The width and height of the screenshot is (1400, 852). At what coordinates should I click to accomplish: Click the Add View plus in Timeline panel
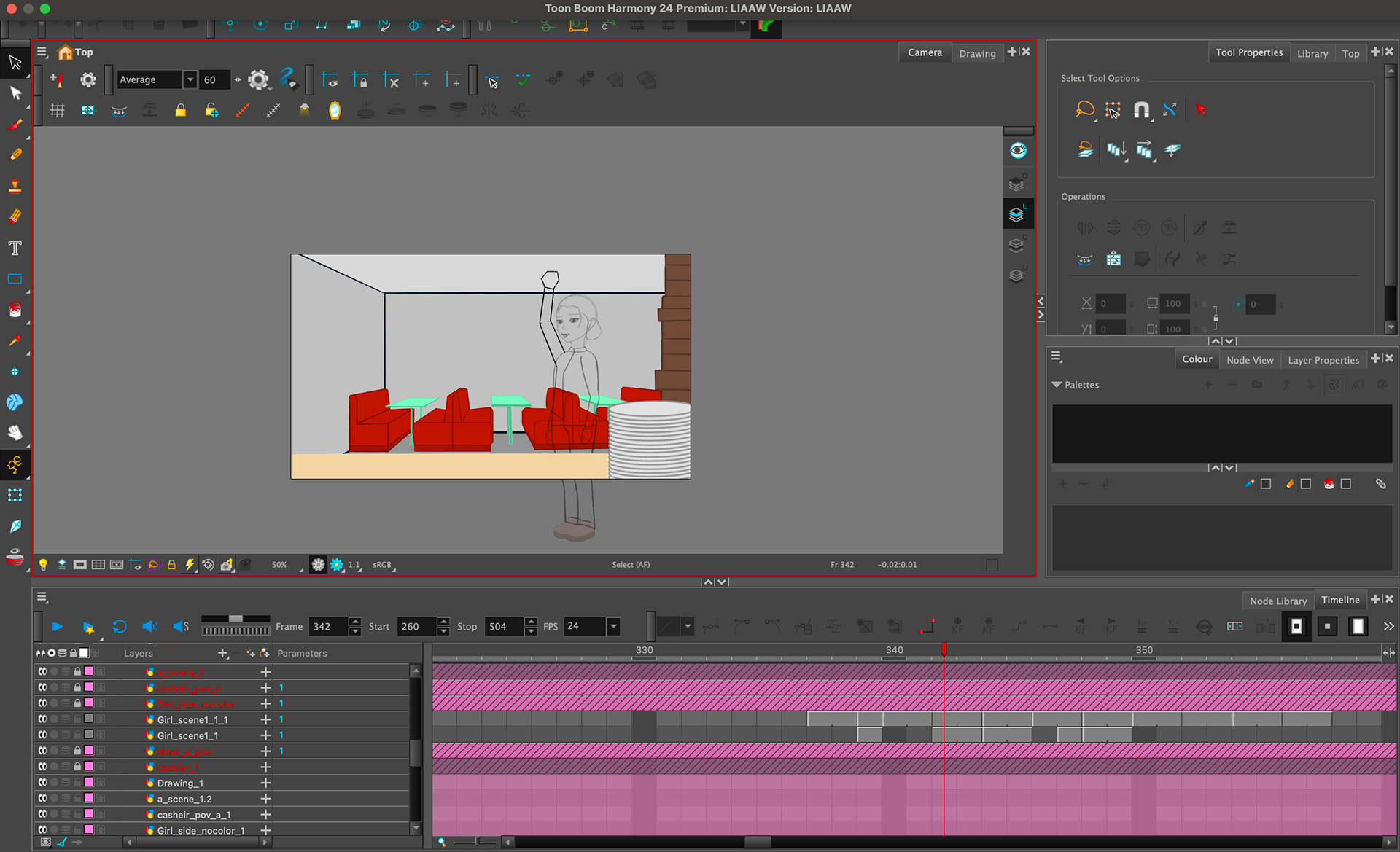tap(1375, 599)
